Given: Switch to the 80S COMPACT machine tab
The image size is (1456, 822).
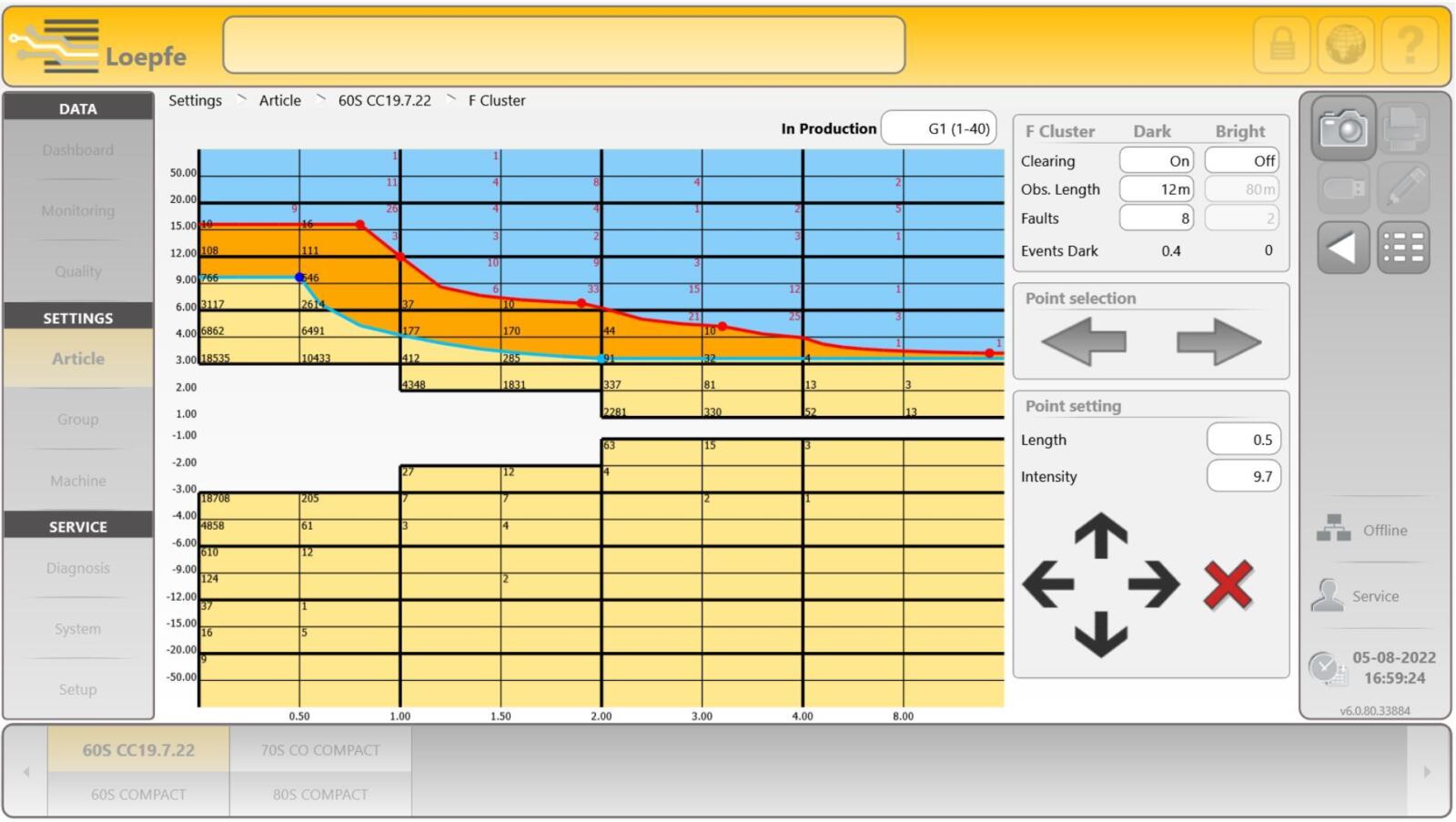Looking at the screenshot, I should tap(320, 794).
